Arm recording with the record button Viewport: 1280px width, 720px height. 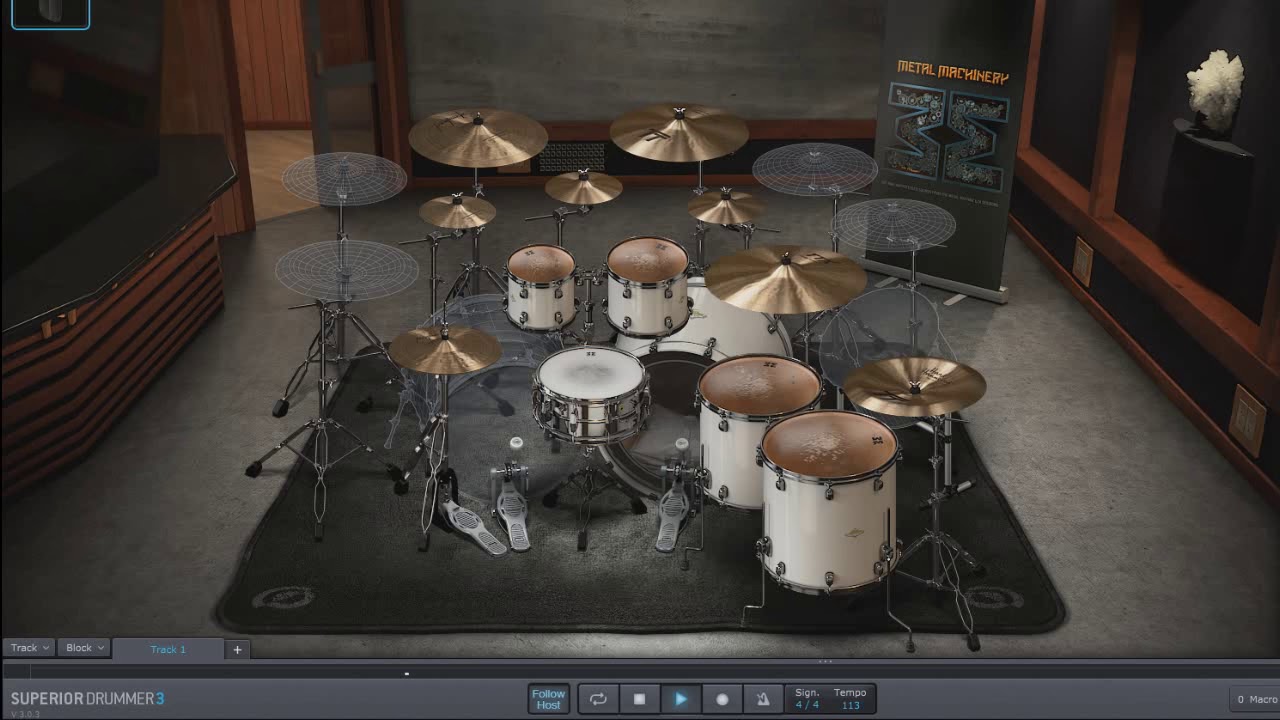coord(722,699)
